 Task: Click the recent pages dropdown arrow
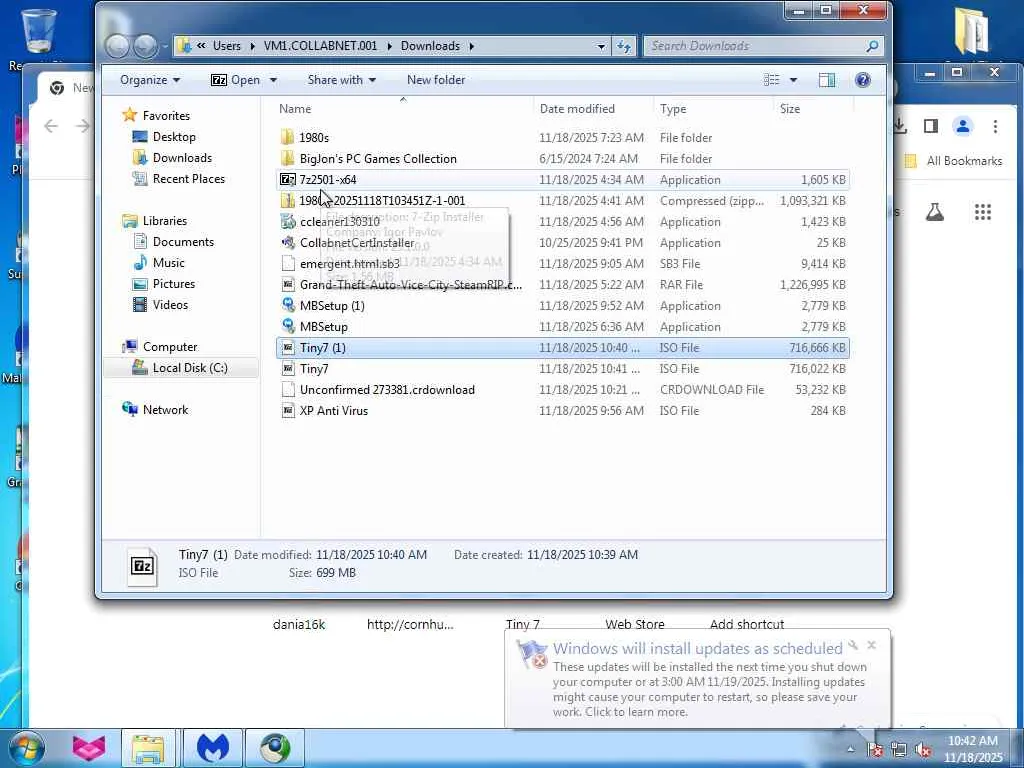coord(163,46)
